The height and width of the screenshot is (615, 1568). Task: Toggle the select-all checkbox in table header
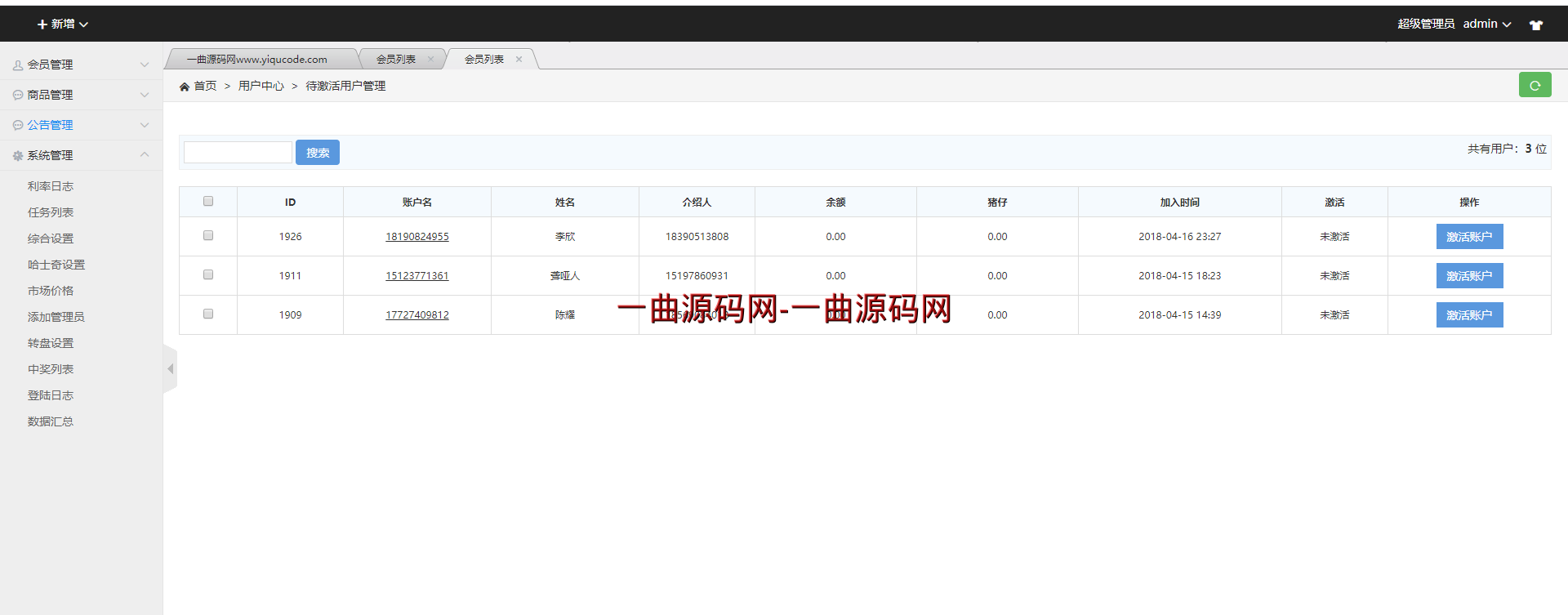click(208, 201)
